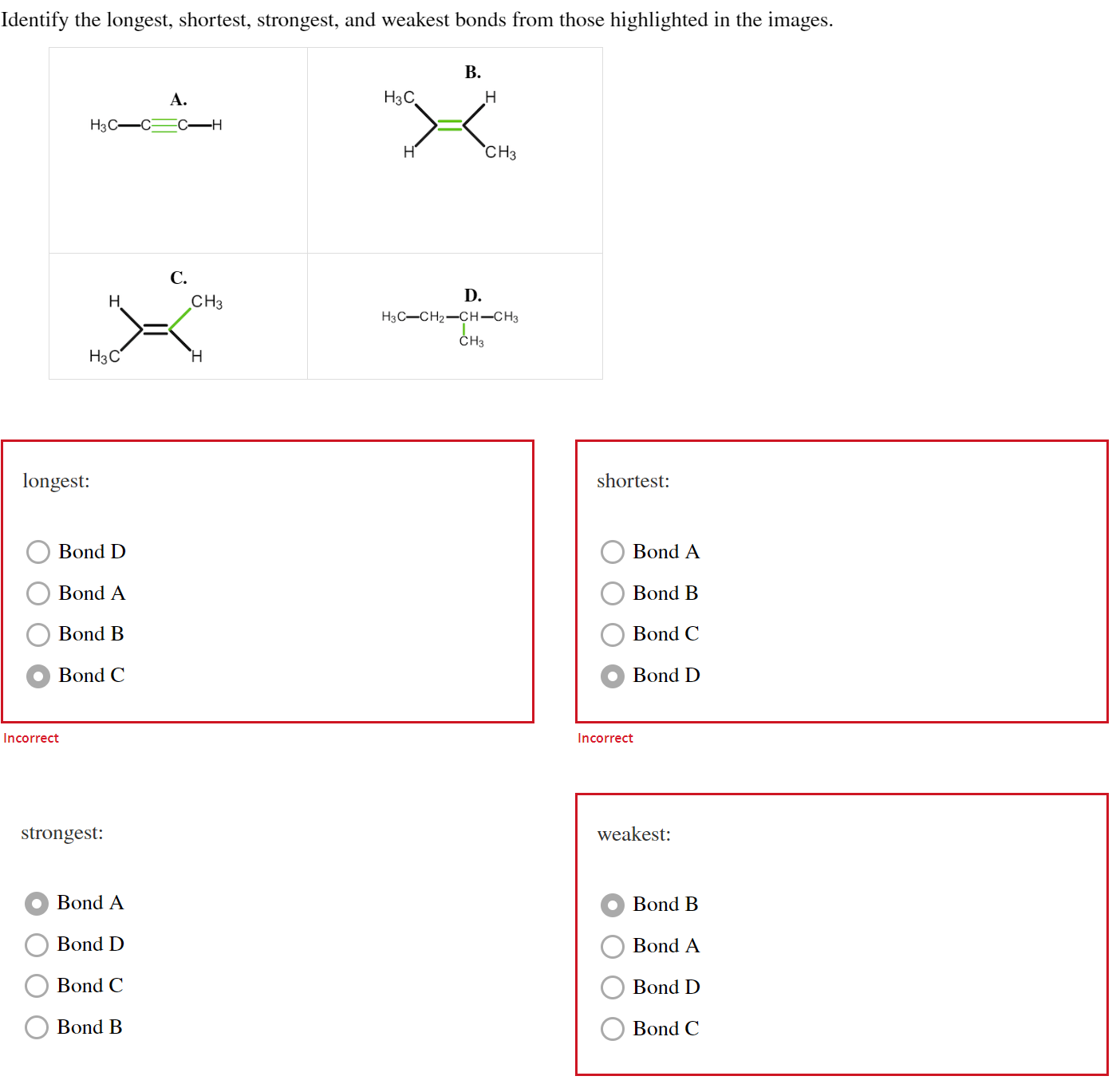Select Bond B as the strongest bond

[x=36, y=1027]
